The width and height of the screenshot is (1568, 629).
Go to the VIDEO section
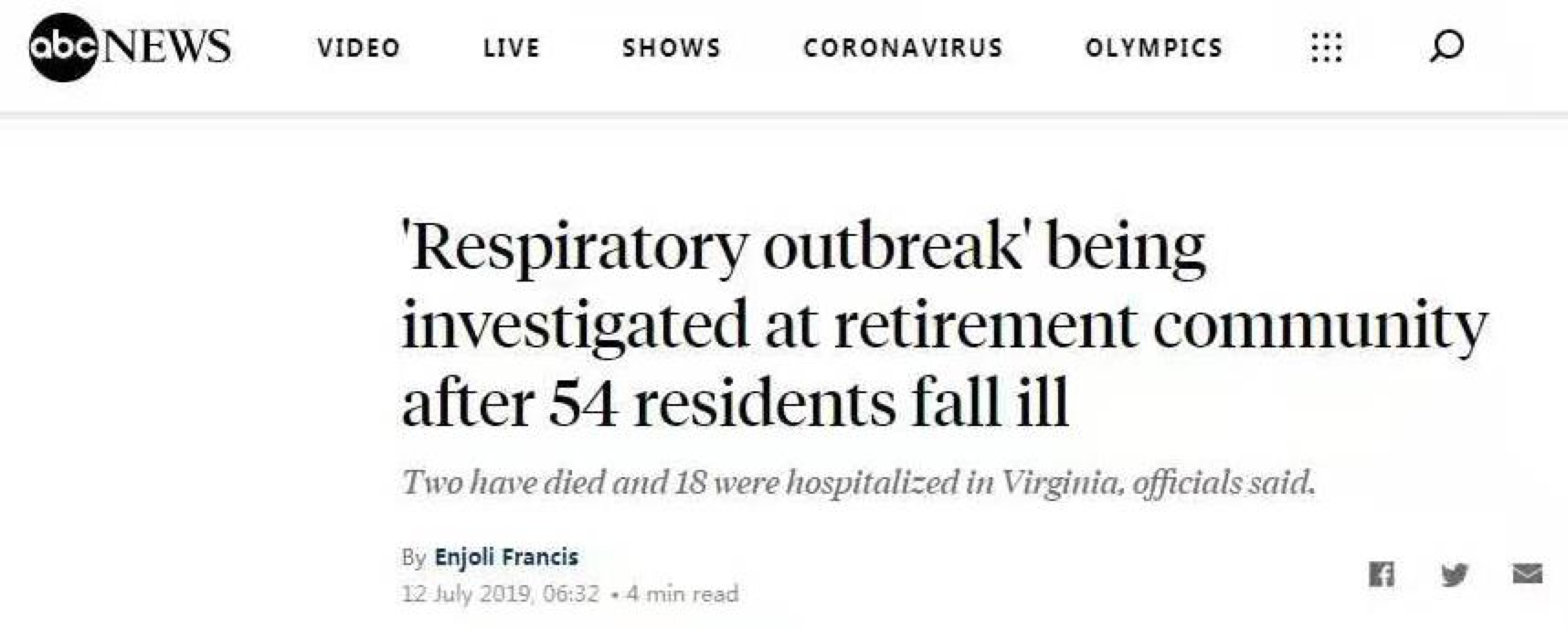pos(359,48)
